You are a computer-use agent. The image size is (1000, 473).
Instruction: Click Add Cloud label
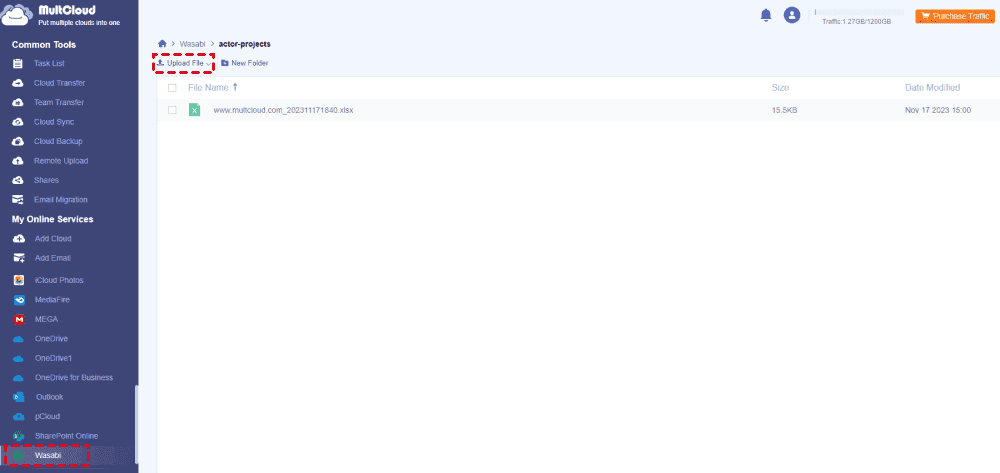click(x=53, y=238)
